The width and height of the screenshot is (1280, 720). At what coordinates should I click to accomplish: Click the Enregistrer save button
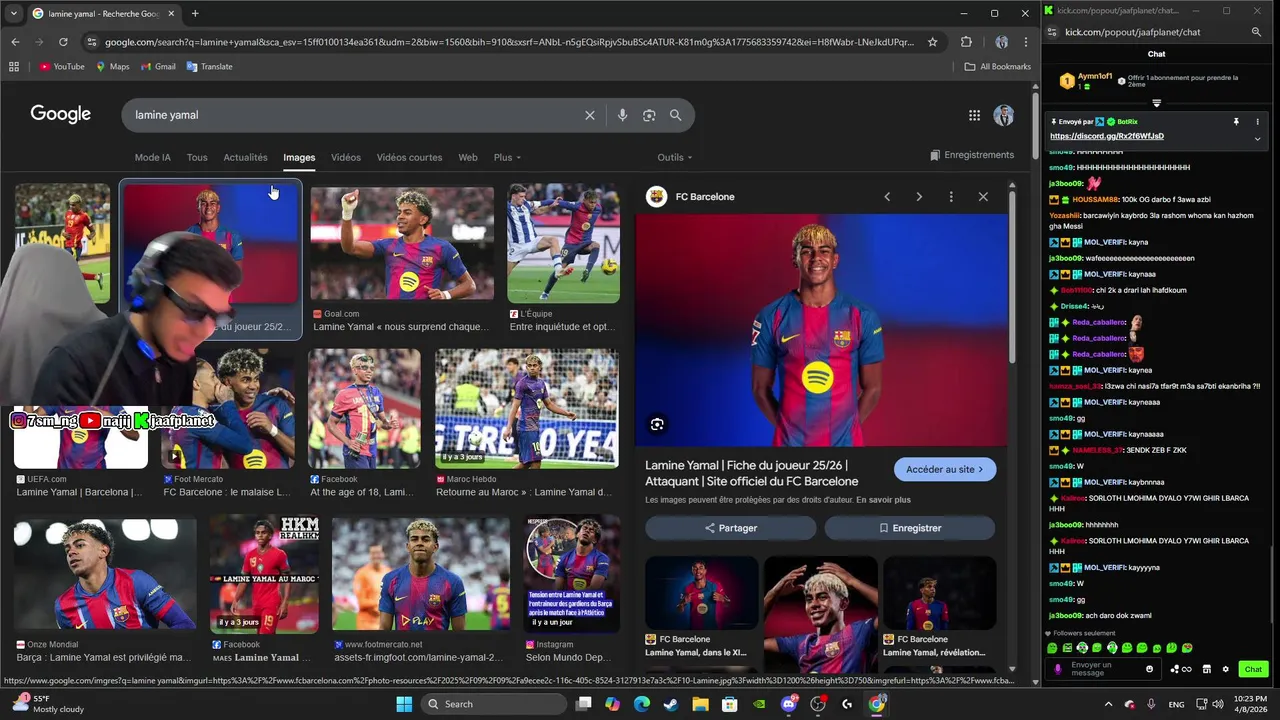910,528
